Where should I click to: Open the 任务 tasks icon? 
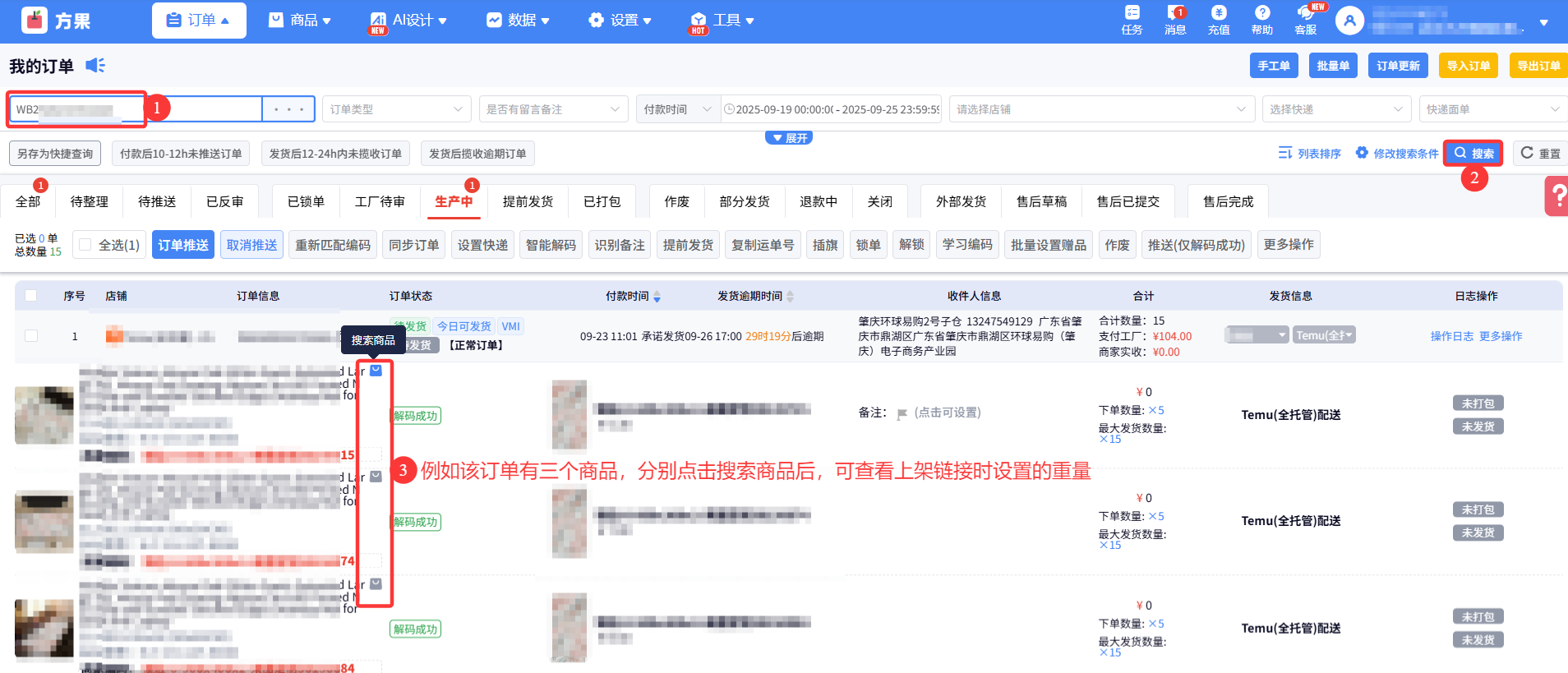pos(1132,14)
